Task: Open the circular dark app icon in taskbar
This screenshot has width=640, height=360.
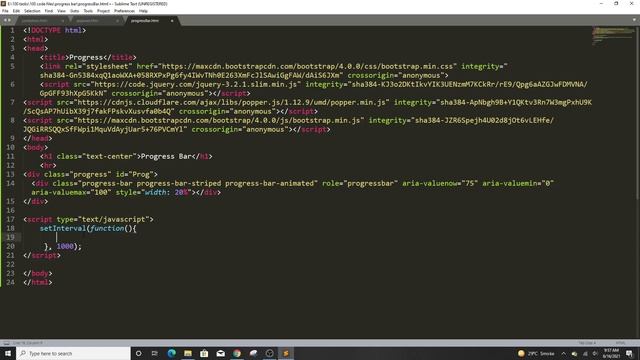Action: [269, 353]
